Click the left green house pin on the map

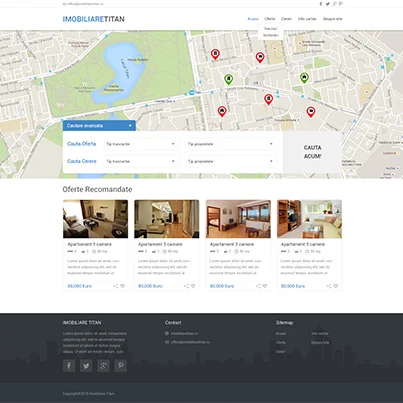pyautogui.click(x=228, y=79)
